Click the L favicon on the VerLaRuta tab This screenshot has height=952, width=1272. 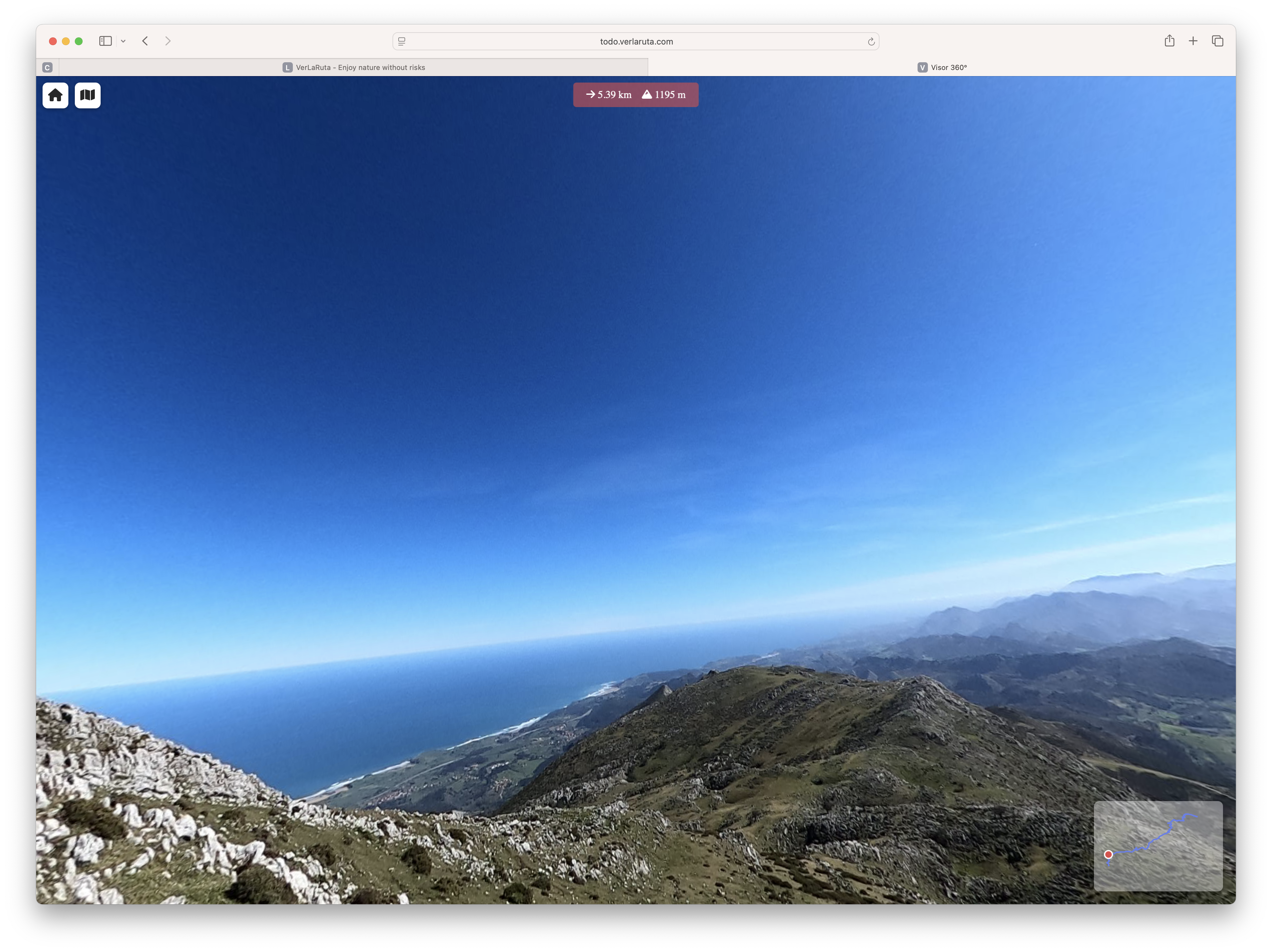pos(288,67)
